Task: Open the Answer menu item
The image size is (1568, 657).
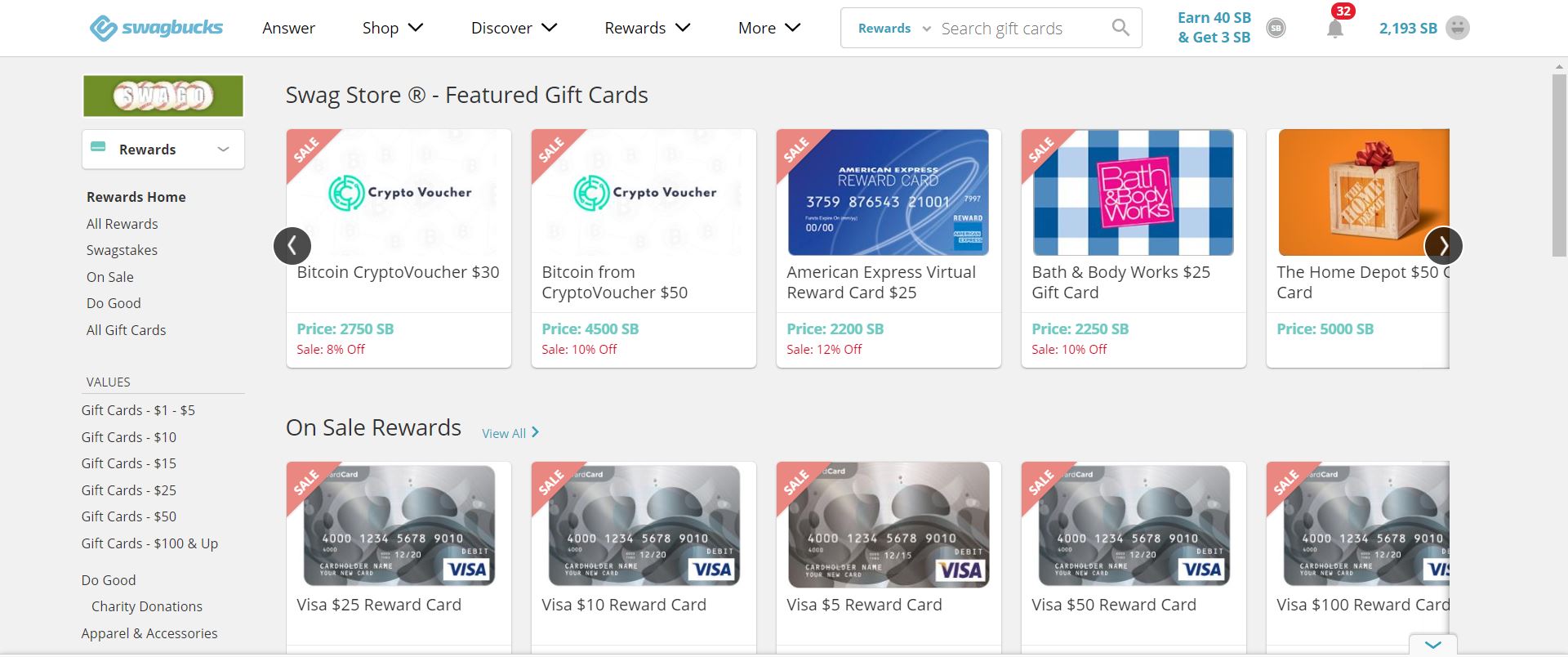Action: pyautogui.click(x=288, y=28)
